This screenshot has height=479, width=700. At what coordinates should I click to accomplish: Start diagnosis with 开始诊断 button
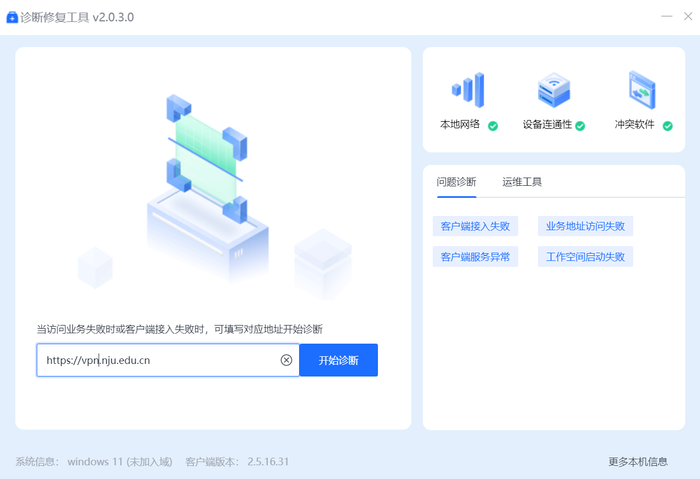(338, 360)
